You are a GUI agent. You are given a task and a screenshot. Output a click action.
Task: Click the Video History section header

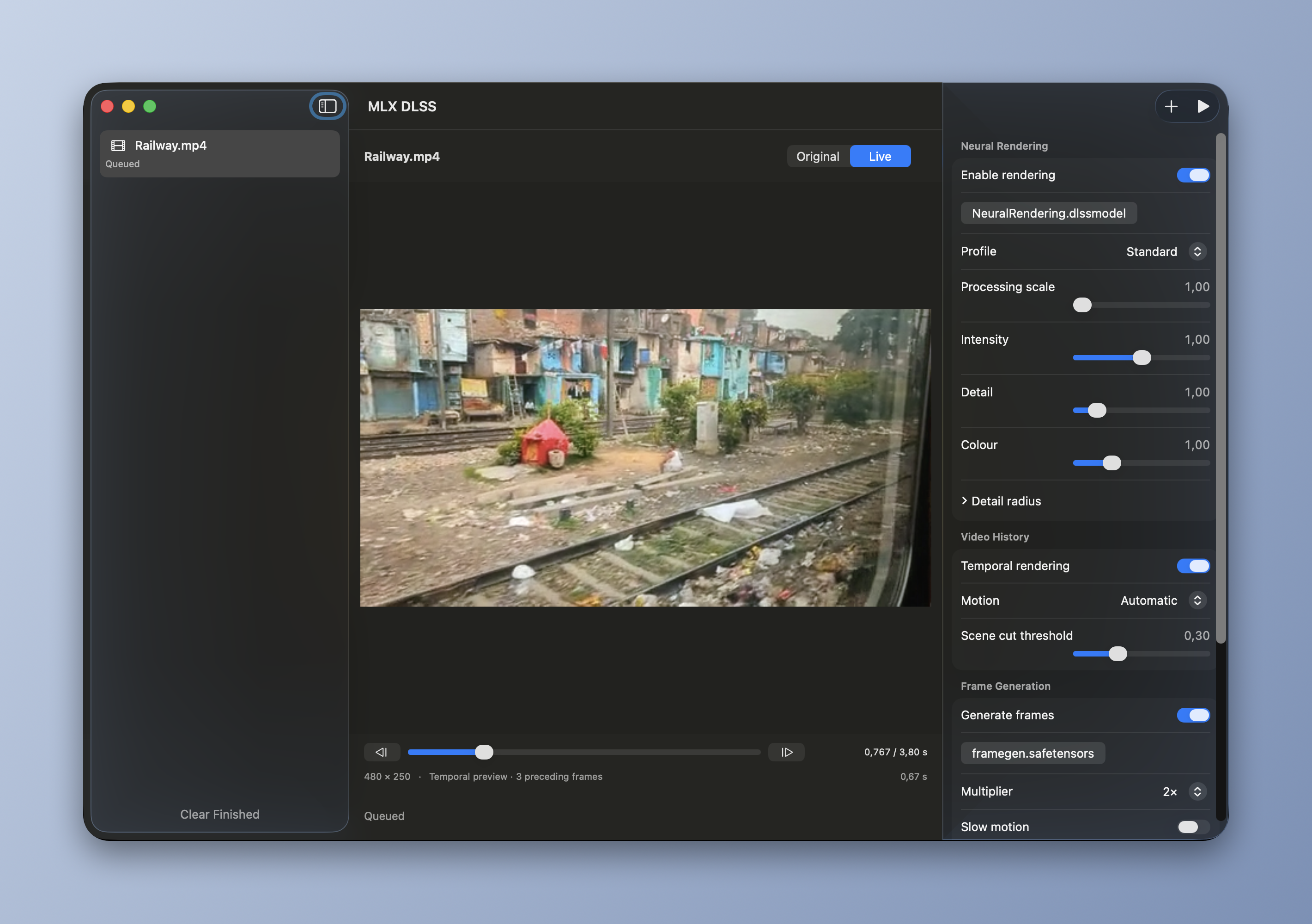(x=995, y=536)
